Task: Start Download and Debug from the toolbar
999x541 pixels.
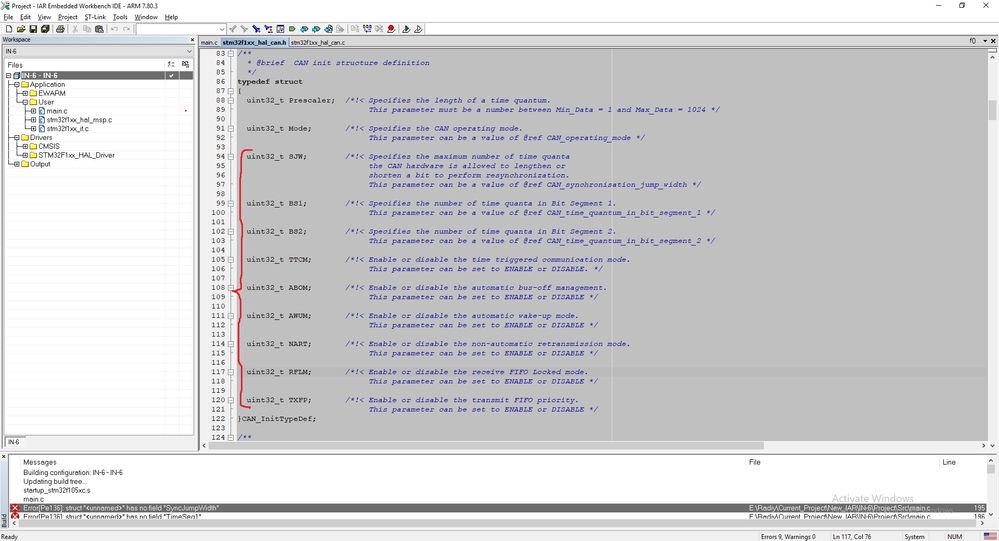Action: click(406, 29)
